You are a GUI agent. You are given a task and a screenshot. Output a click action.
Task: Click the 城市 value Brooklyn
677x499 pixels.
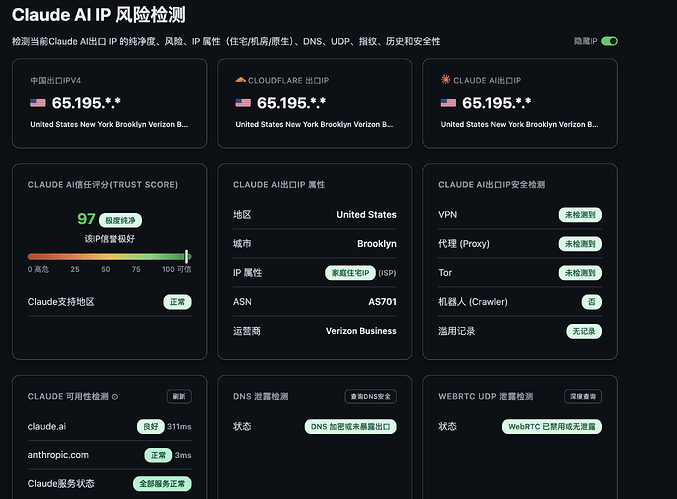(x=376, y=243)
